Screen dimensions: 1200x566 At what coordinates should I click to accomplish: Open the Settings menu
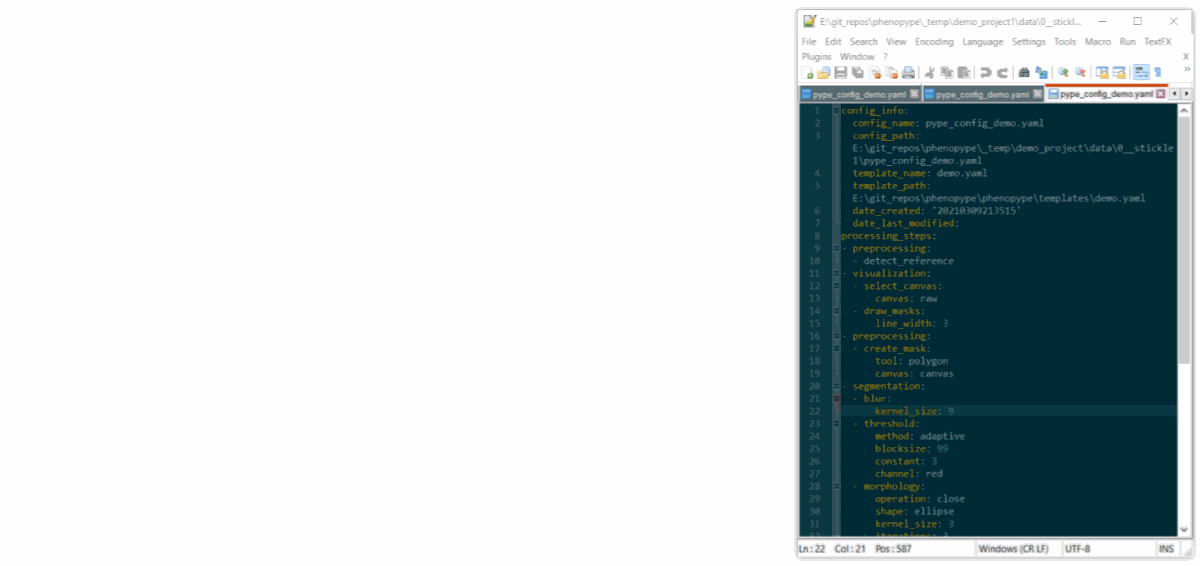tap(1028, 42)
